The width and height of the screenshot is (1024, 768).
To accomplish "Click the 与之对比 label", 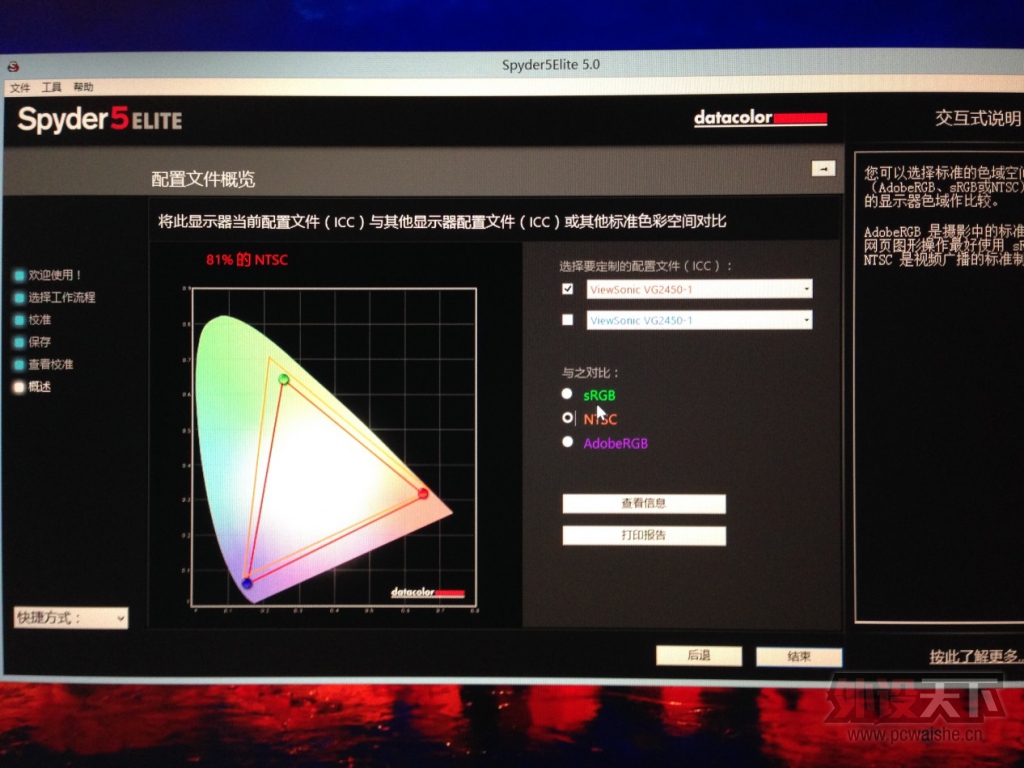I will (x=590, y=373).
